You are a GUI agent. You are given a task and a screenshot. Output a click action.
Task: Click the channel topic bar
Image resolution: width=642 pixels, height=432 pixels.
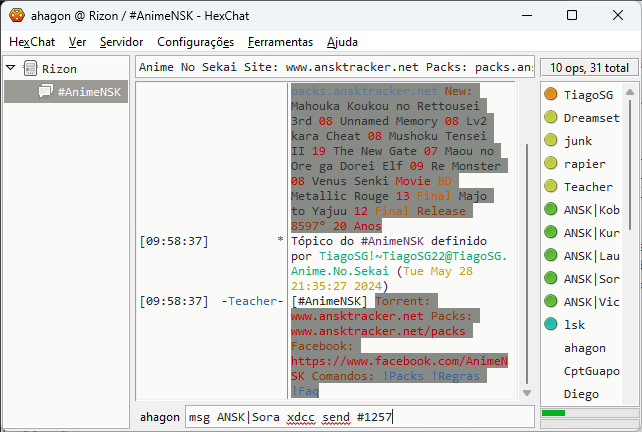334,67
